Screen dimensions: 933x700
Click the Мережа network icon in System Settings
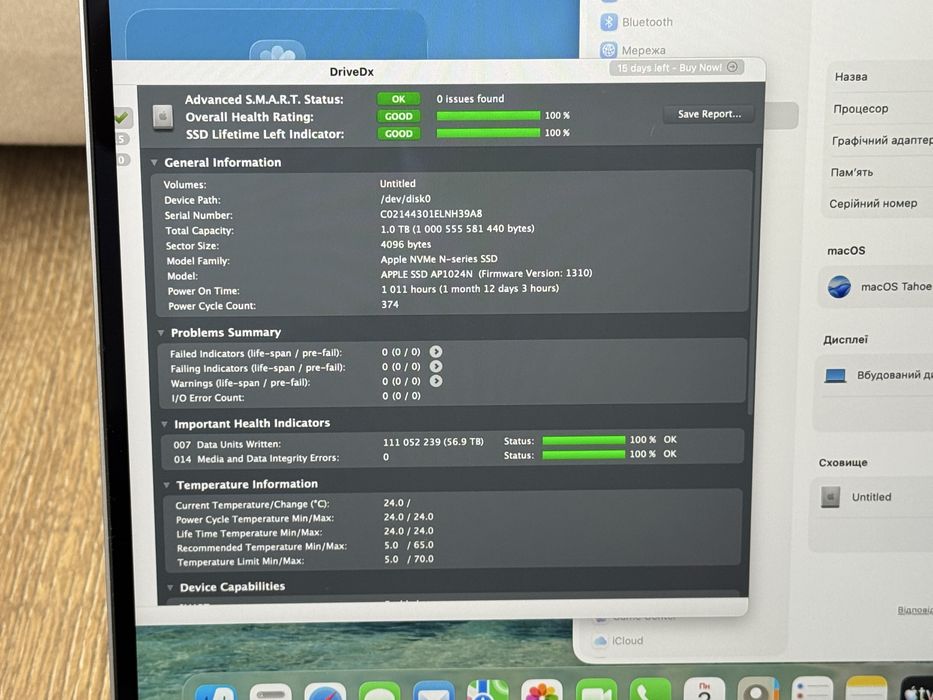click(608, 50)
